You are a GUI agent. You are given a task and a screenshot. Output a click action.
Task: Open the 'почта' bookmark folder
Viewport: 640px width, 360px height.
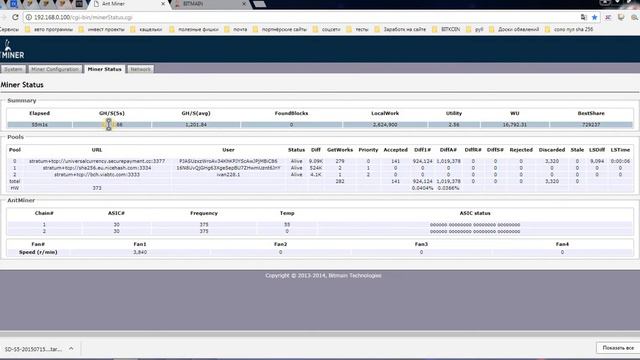(x=236, y=29)
